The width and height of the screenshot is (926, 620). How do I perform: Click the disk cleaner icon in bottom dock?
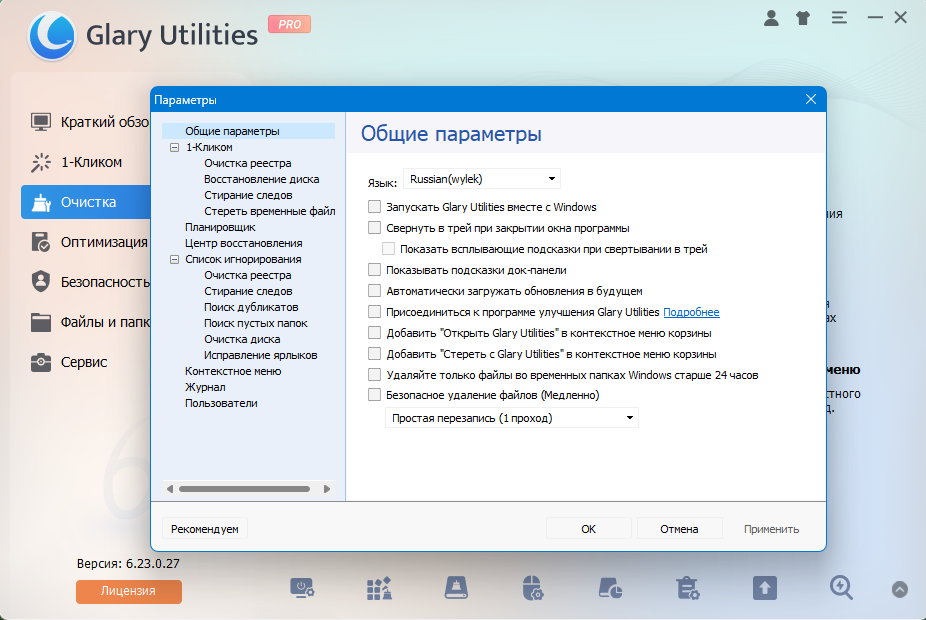tap(456, 588)
